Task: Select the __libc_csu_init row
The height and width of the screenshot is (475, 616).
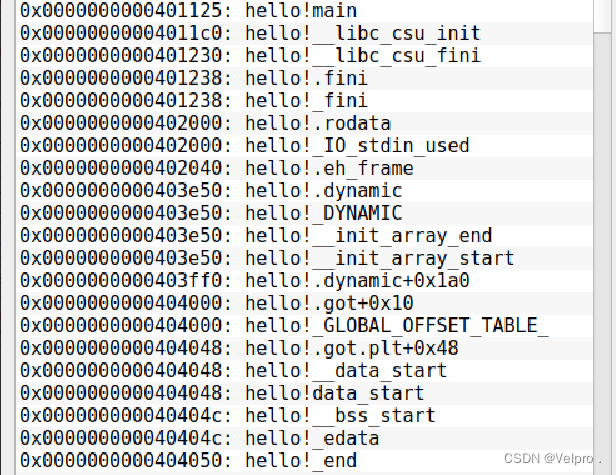Action: (x=304, y=33)
